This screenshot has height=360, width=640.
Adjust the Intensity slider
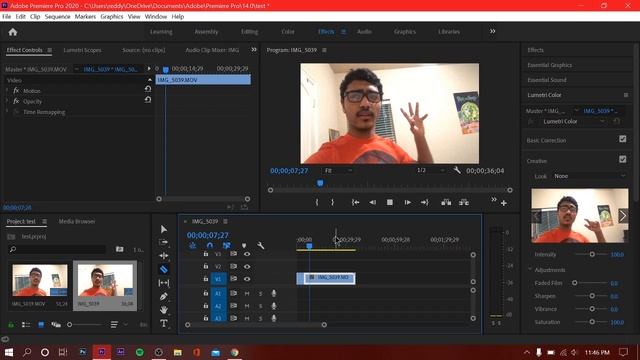[592, 254]
